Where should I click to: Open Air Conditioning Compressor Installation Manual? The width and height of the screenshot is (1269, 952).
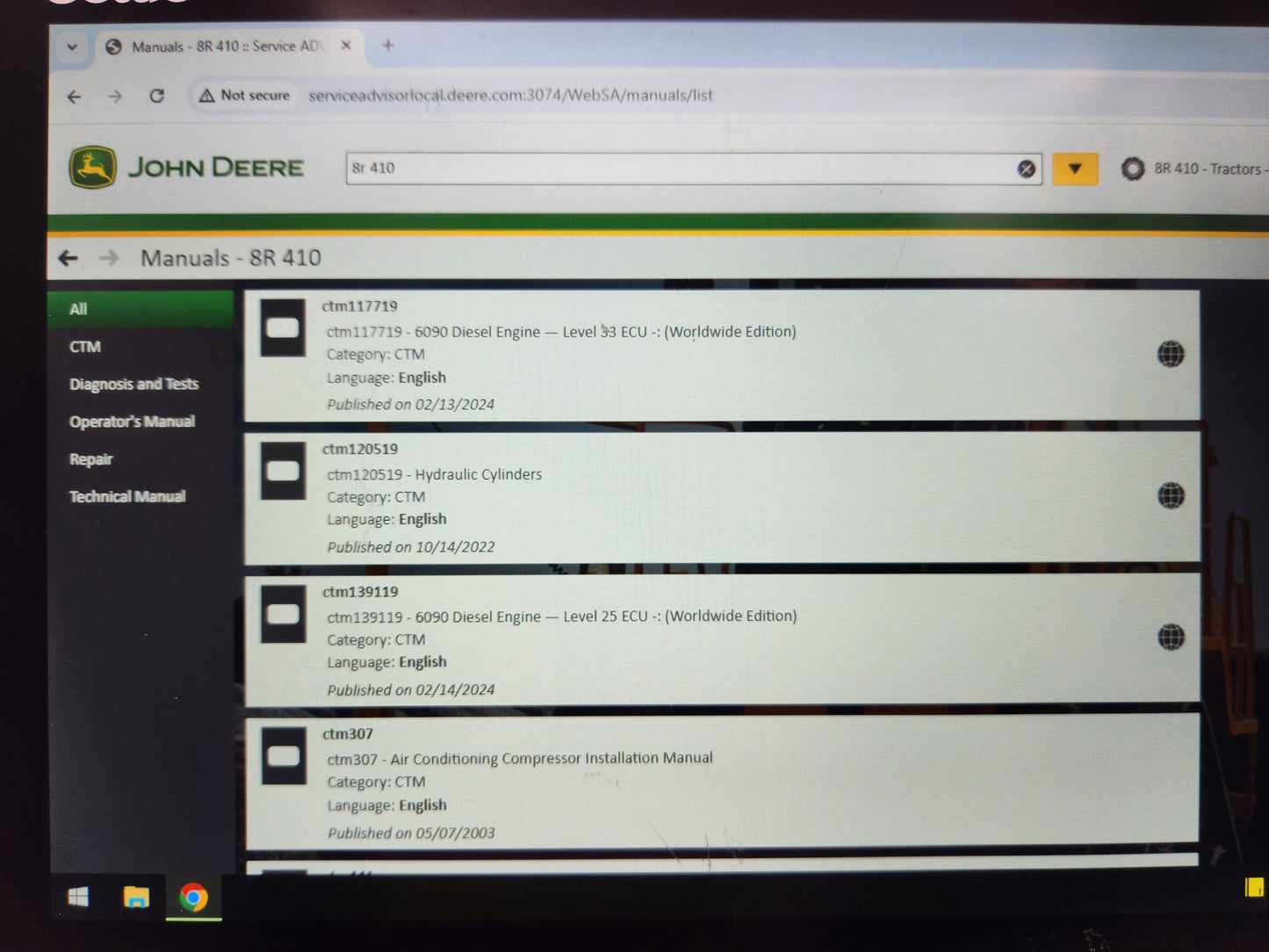click(x=520, y=759)
